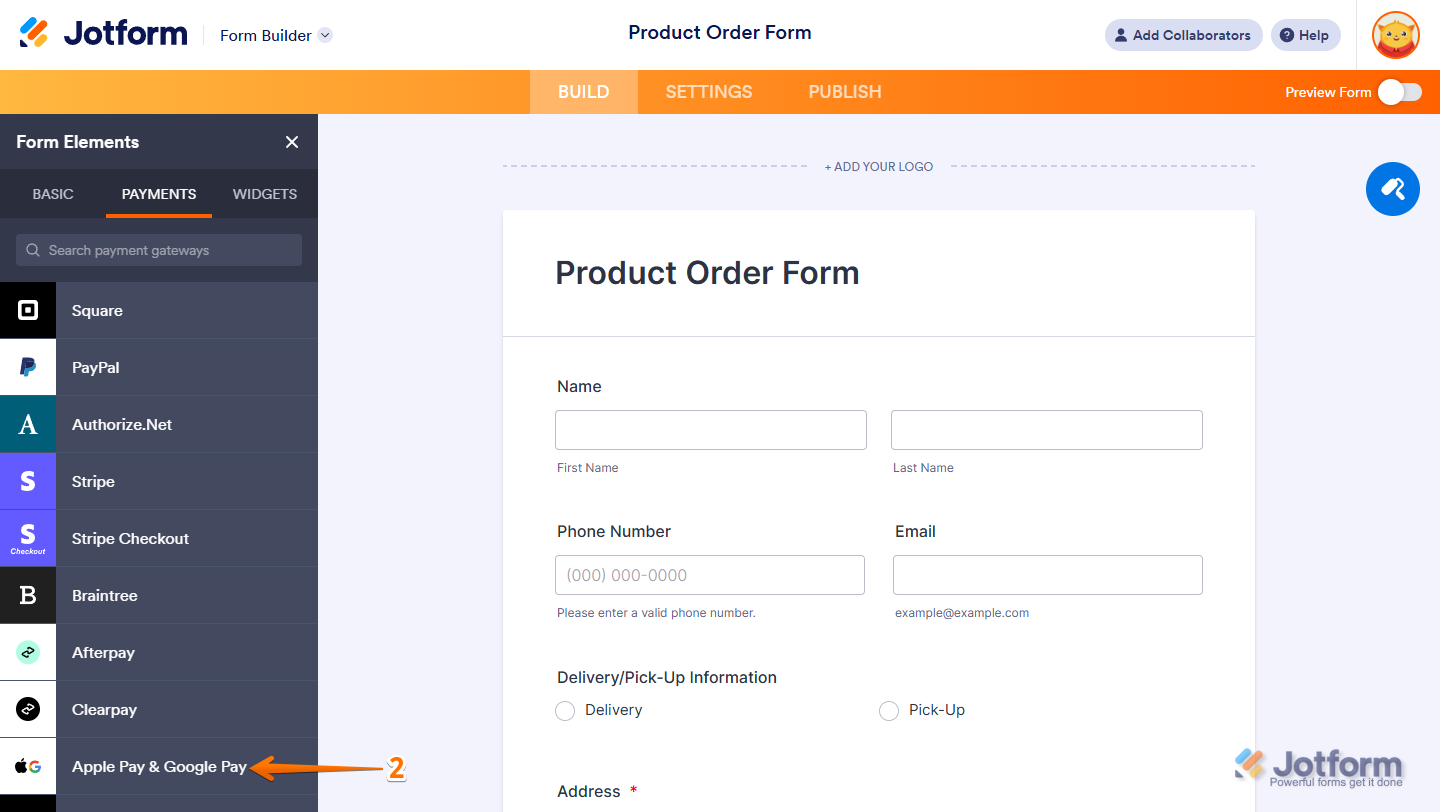The height and width of the screenshot is (812, 1440).
Task: Open the Help button
Action: 1305,35
